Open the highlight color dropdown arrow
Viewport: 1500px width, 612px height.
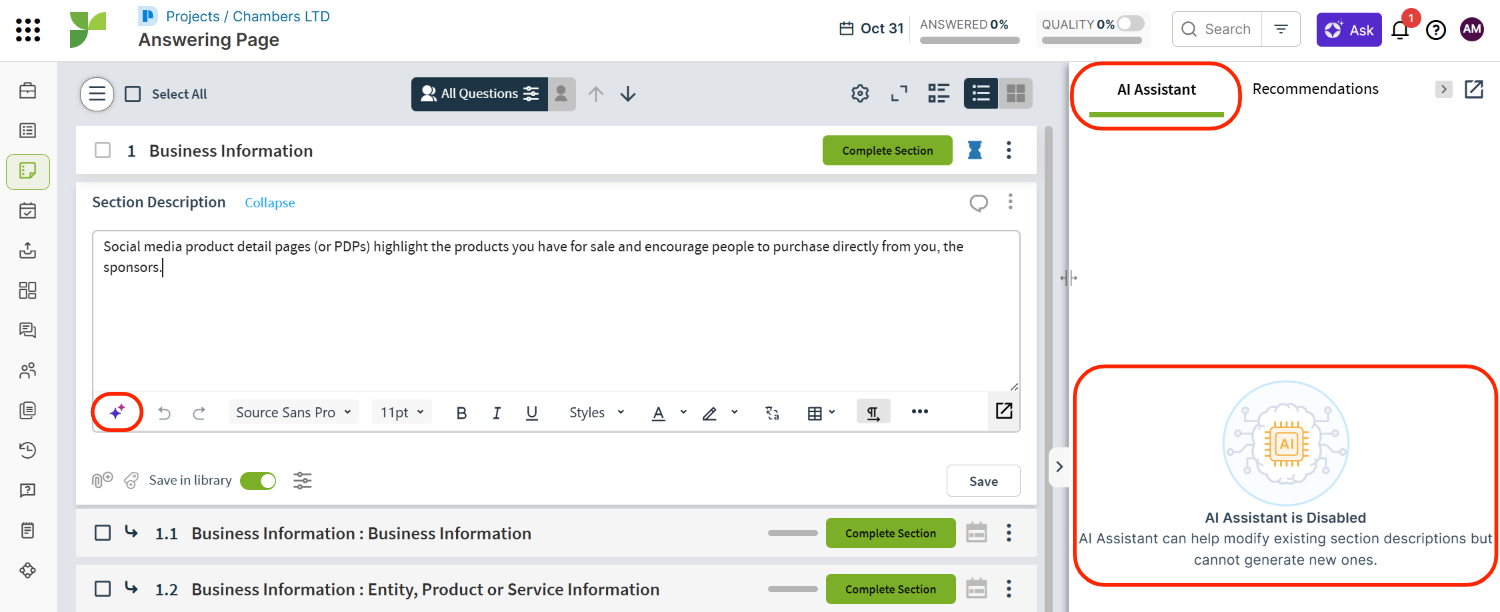[x=735, y=413]
